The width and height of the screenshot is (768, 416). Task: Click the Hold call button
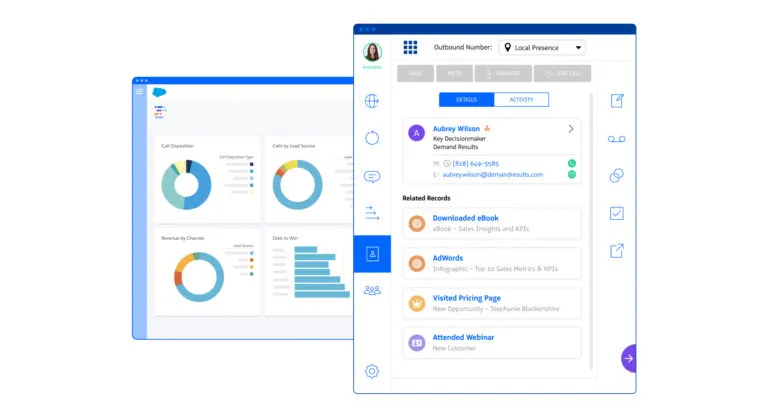415,73
